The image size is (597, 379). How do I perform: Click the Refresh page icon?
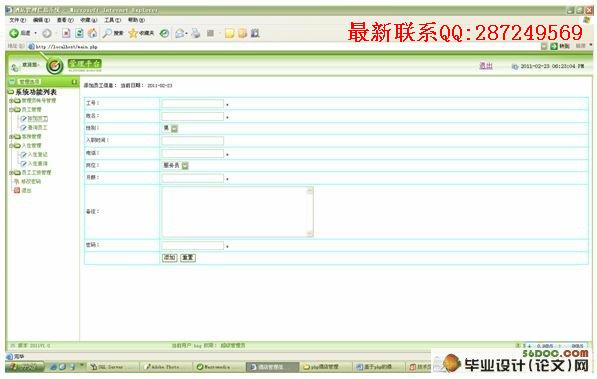point(79,34)
